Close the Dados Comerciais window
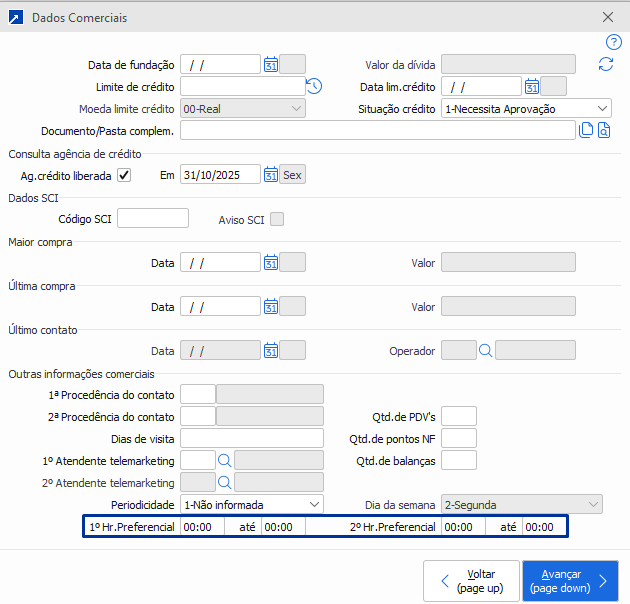The width and height of the screenshot is (630, 604). click(607, 17)
